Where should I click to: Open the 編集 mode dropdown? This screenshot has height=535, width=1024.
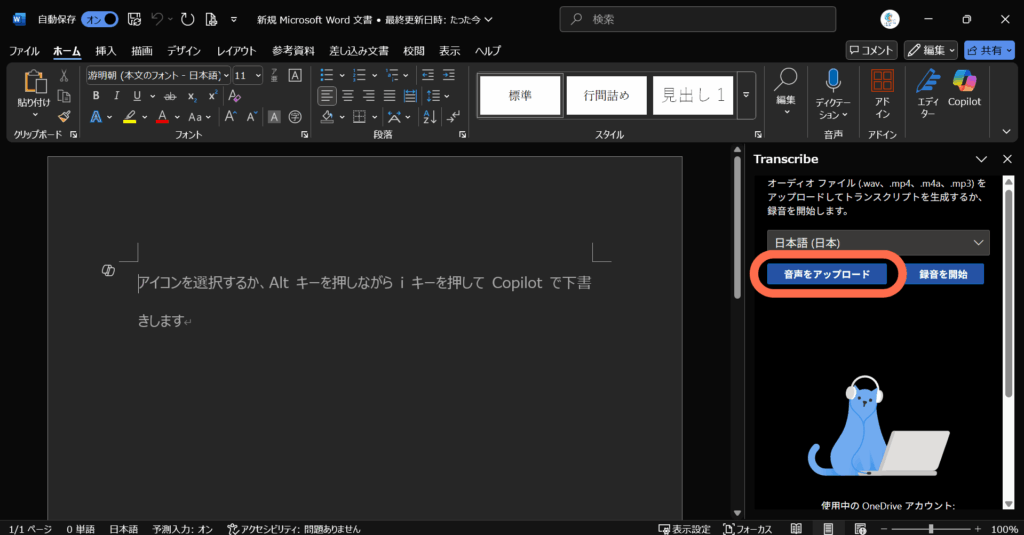(931, 50)
